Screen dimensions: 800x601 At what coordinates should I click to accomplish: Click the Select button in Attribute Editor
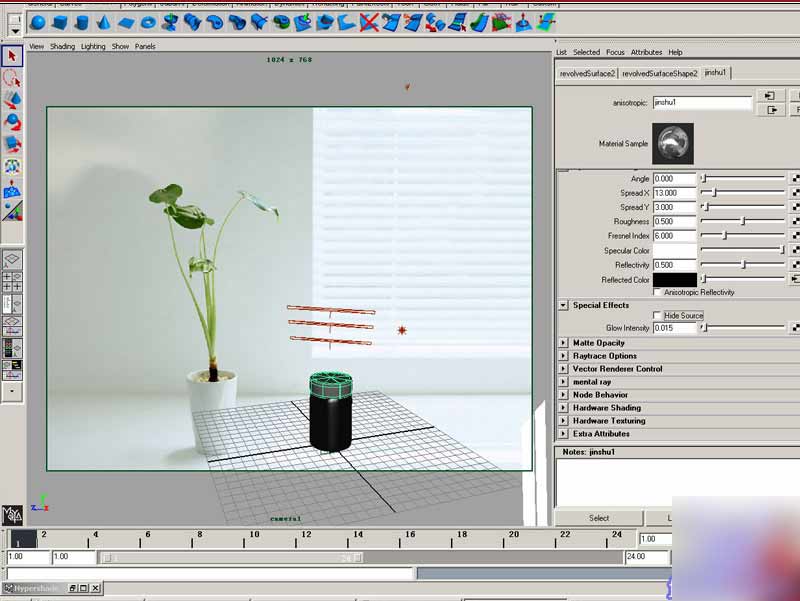[598, 518]
